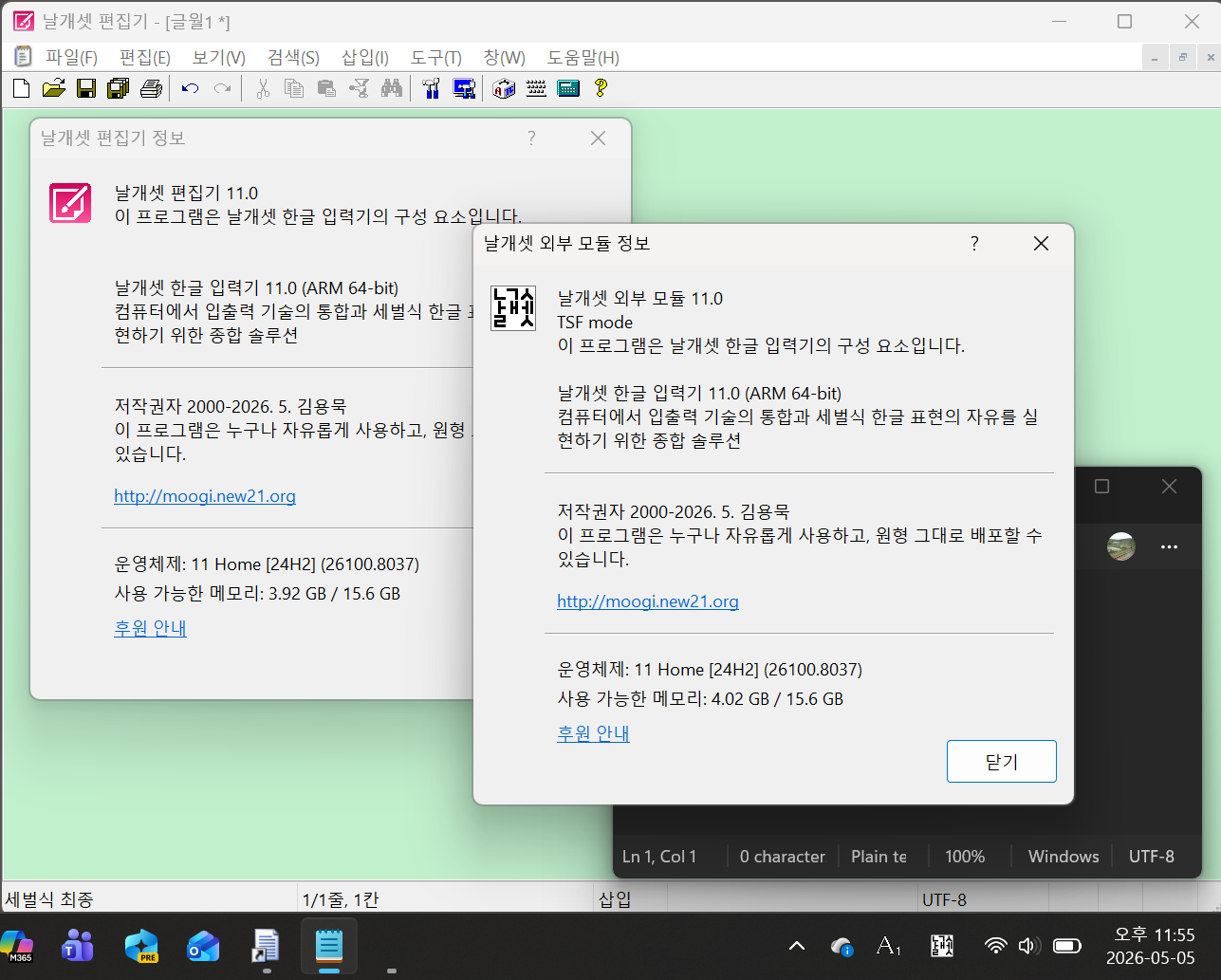Click the battery tray icon
This screenshot has width=1221, height=980.
[x=1067, y=946]
